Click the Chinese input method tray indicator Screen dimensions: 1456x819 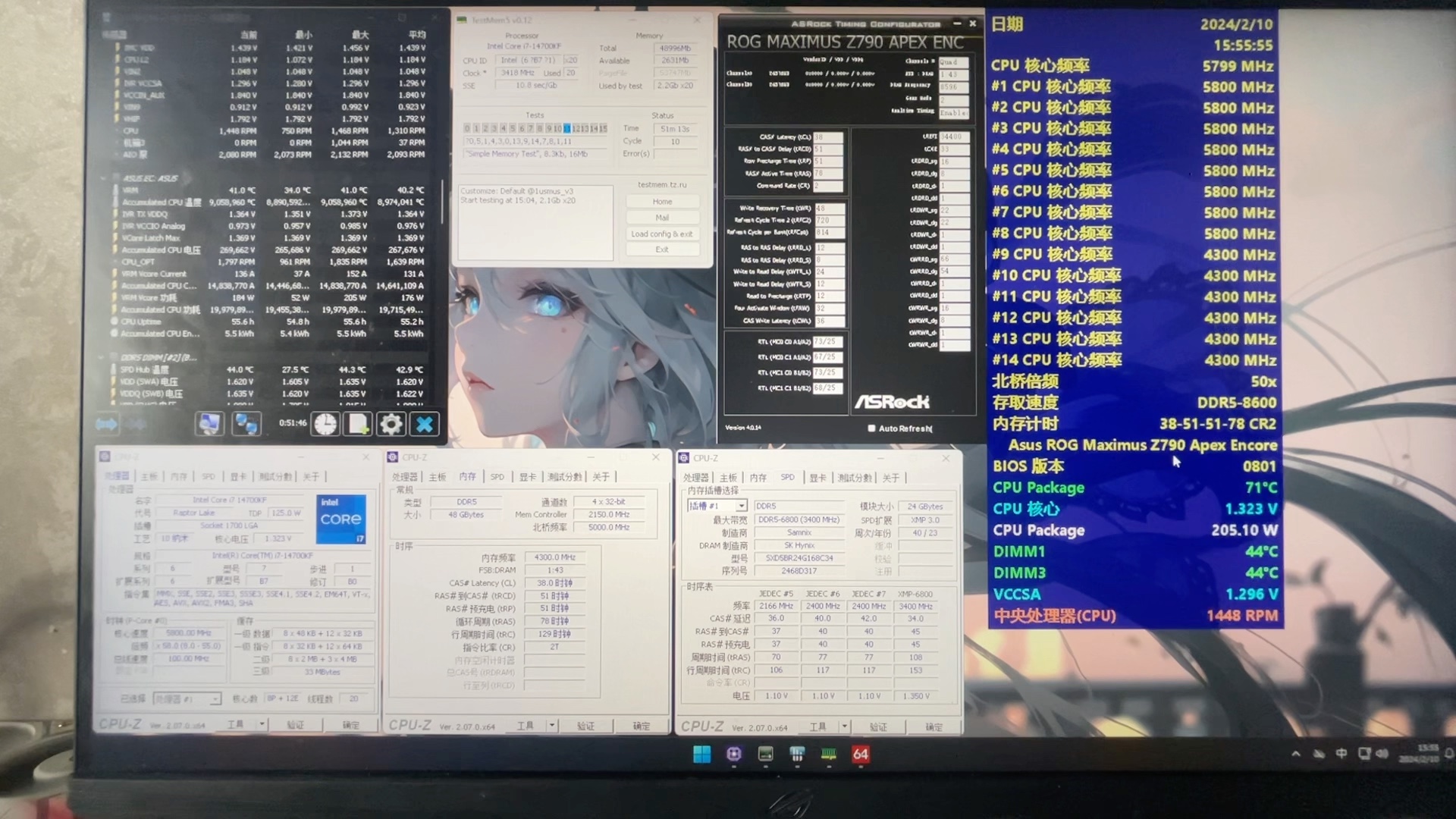[x=1341, y=753]
